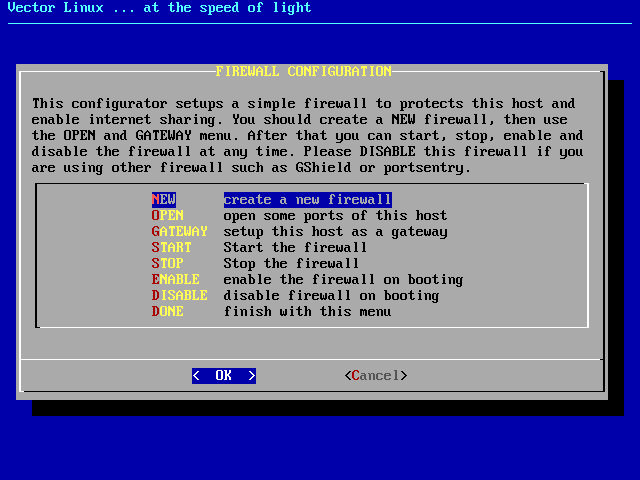Select the DISABLE menu tag
The height and width of the screenshot is (480, 640).
(180, 296)
